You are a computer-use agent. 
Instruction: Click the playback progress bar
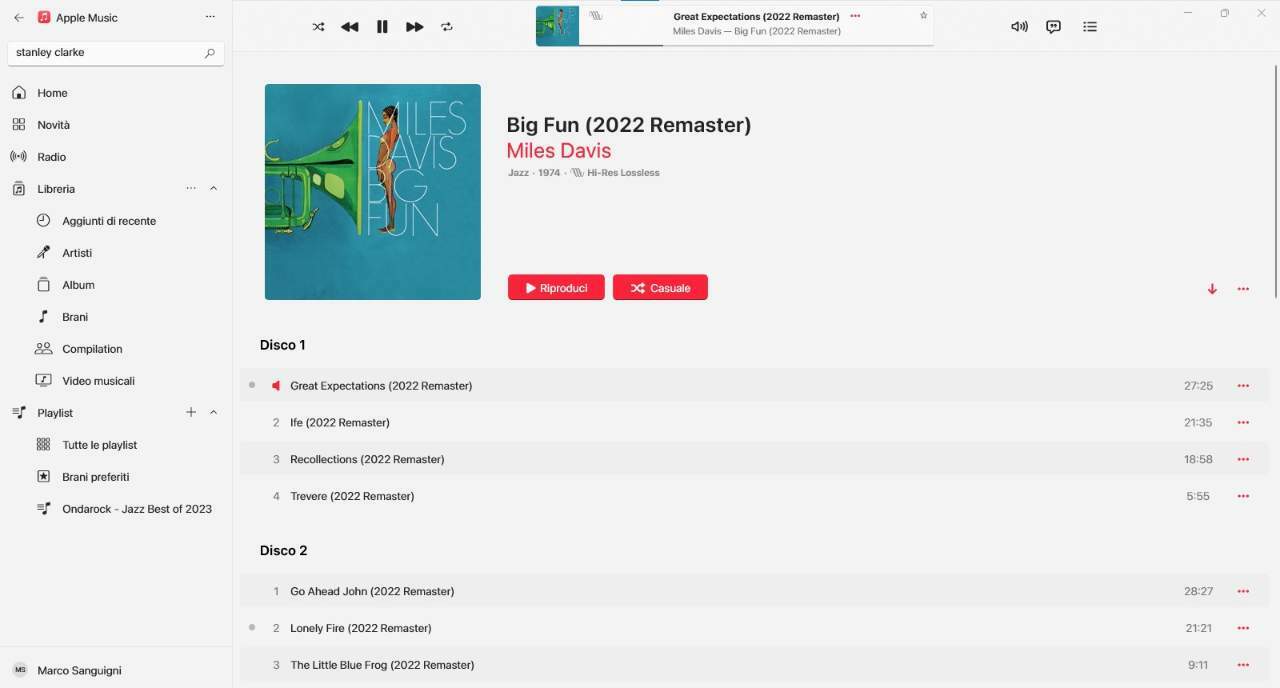756,45
